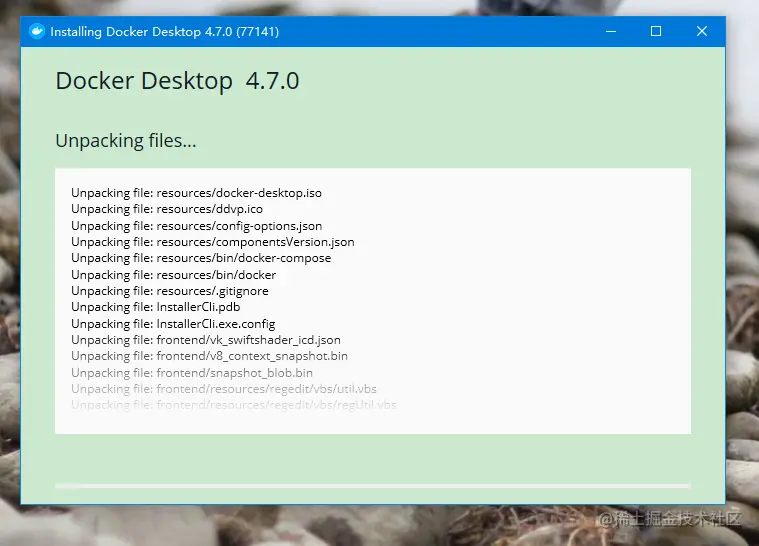The height and width of the screenshot is (546, 759).
Task: Click the 'Docker Desktop 4.7.0' heading
Action: point(177,81)
